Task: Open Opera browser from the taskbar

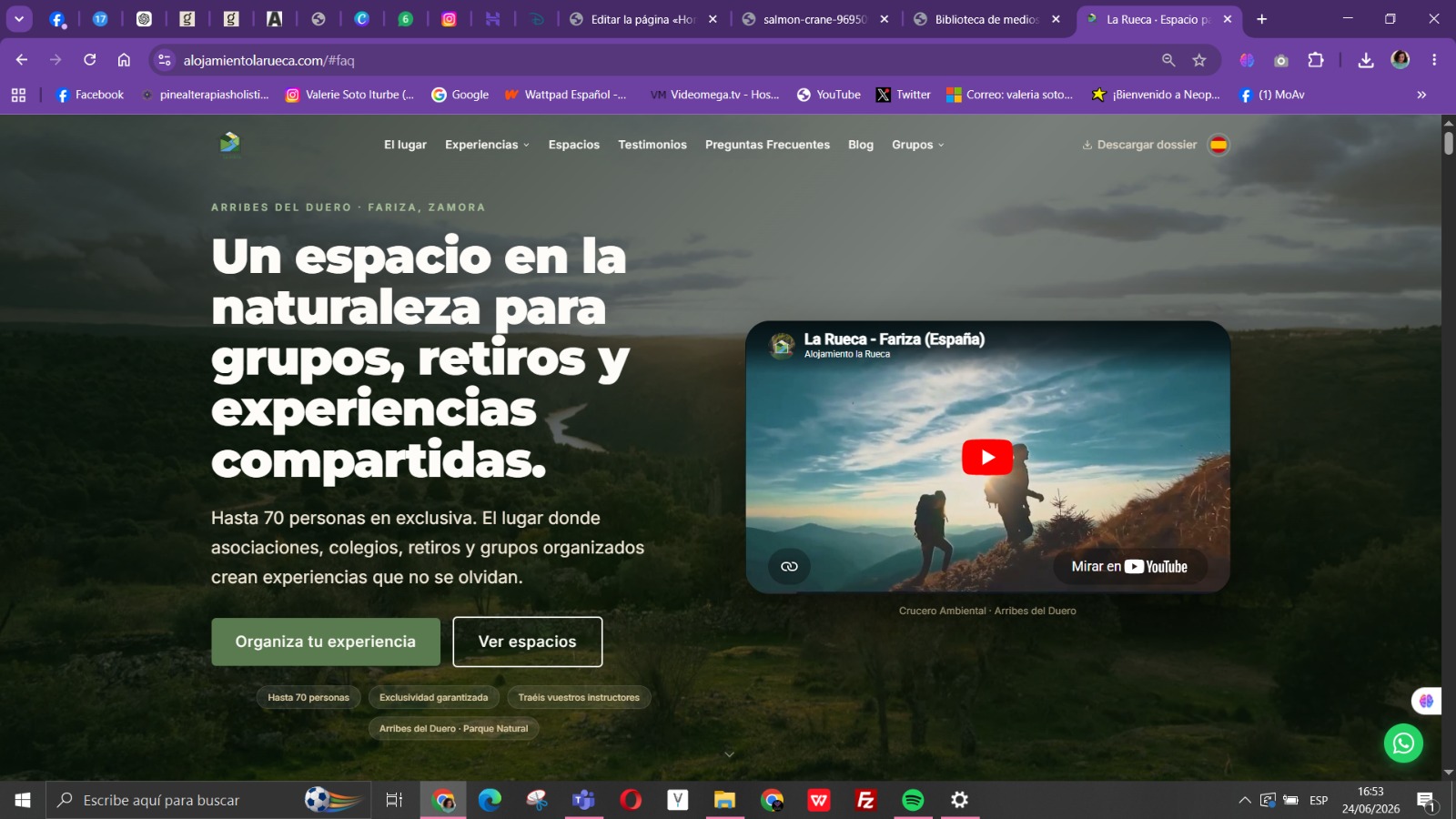Action: (631, 800)
